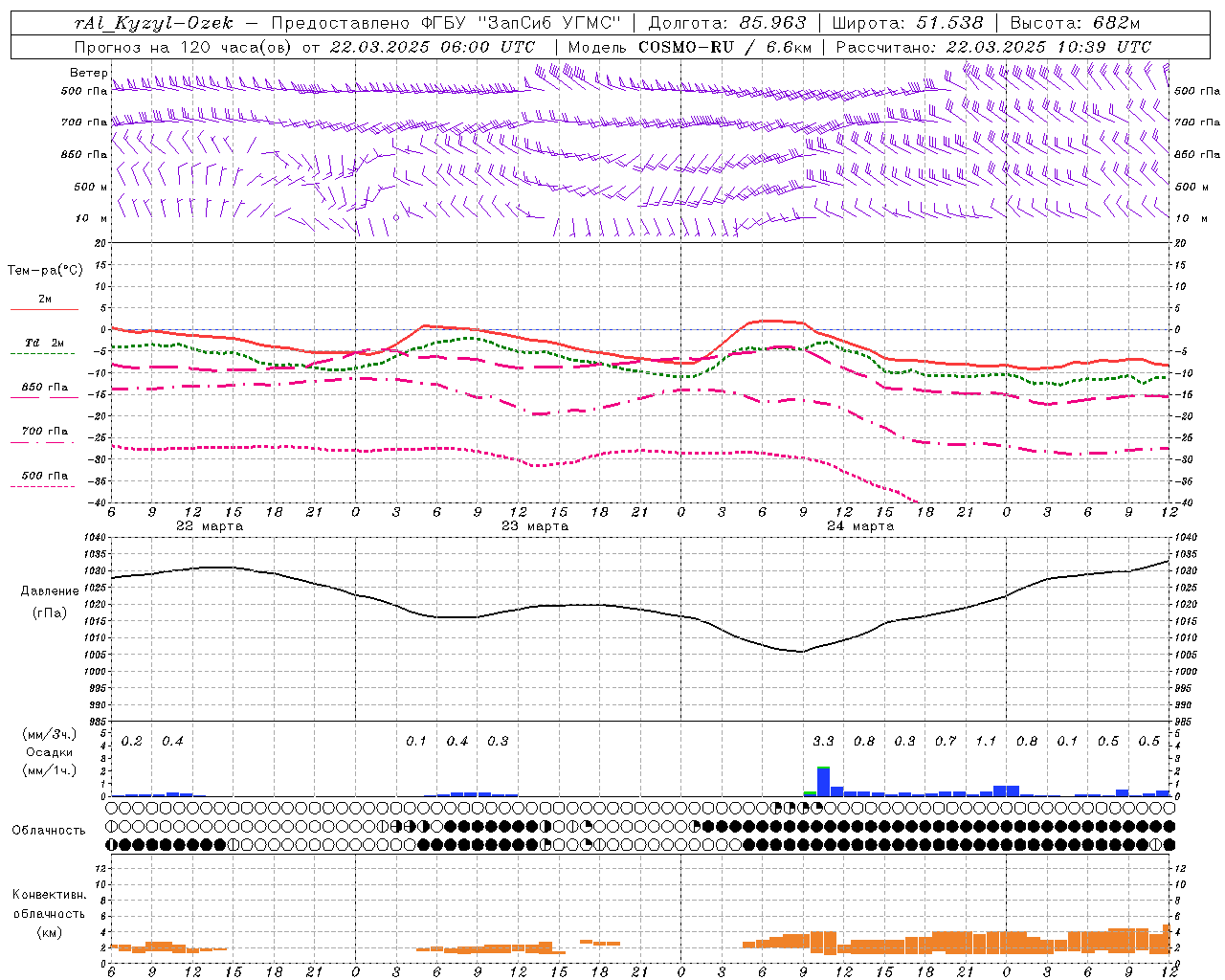The image size is (1225, 980).
Task: Click the 700 гПа temperature legend label
Action: (45, 432)
